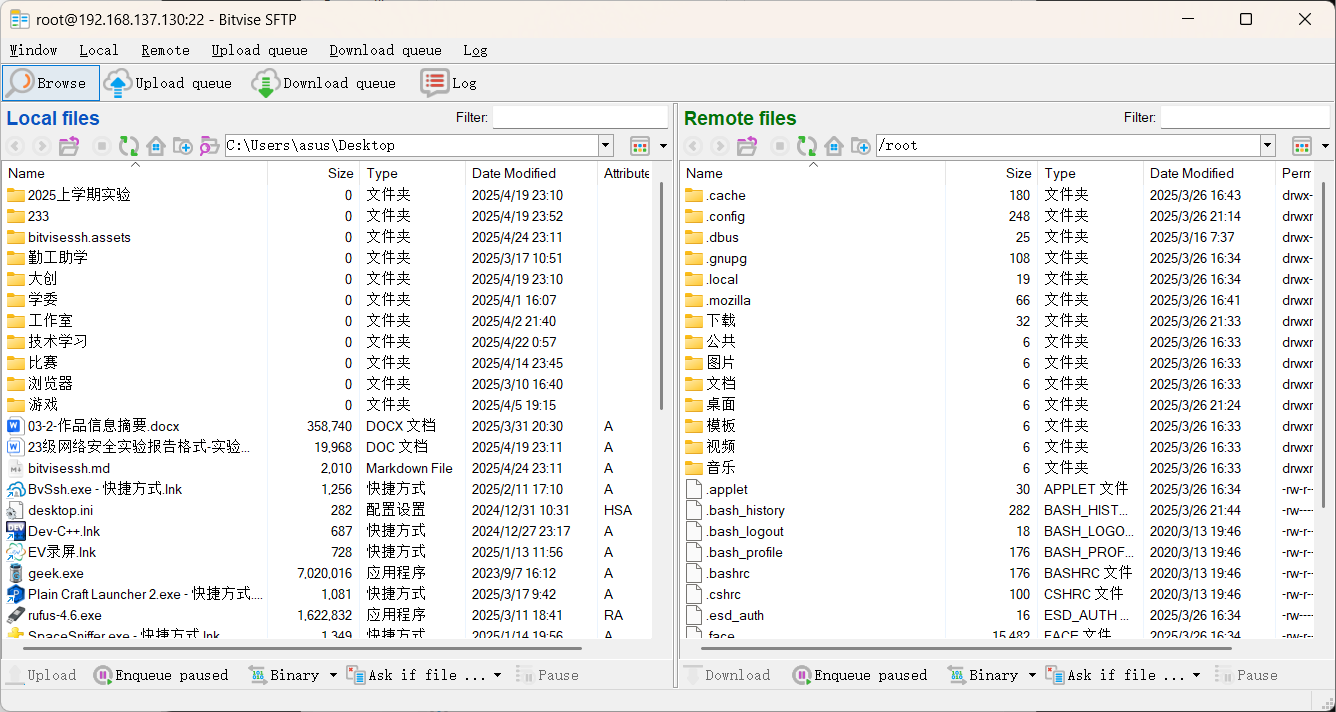The image size is (1336, 712).
Task: Sort remote files by Size column
Action: (x=991, y=173)
